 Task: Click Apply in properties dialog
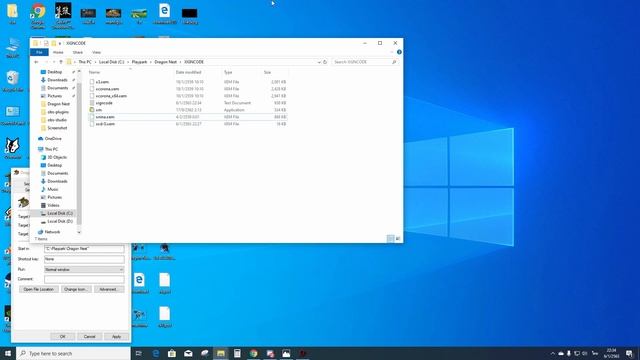click(x=116, y=336)
